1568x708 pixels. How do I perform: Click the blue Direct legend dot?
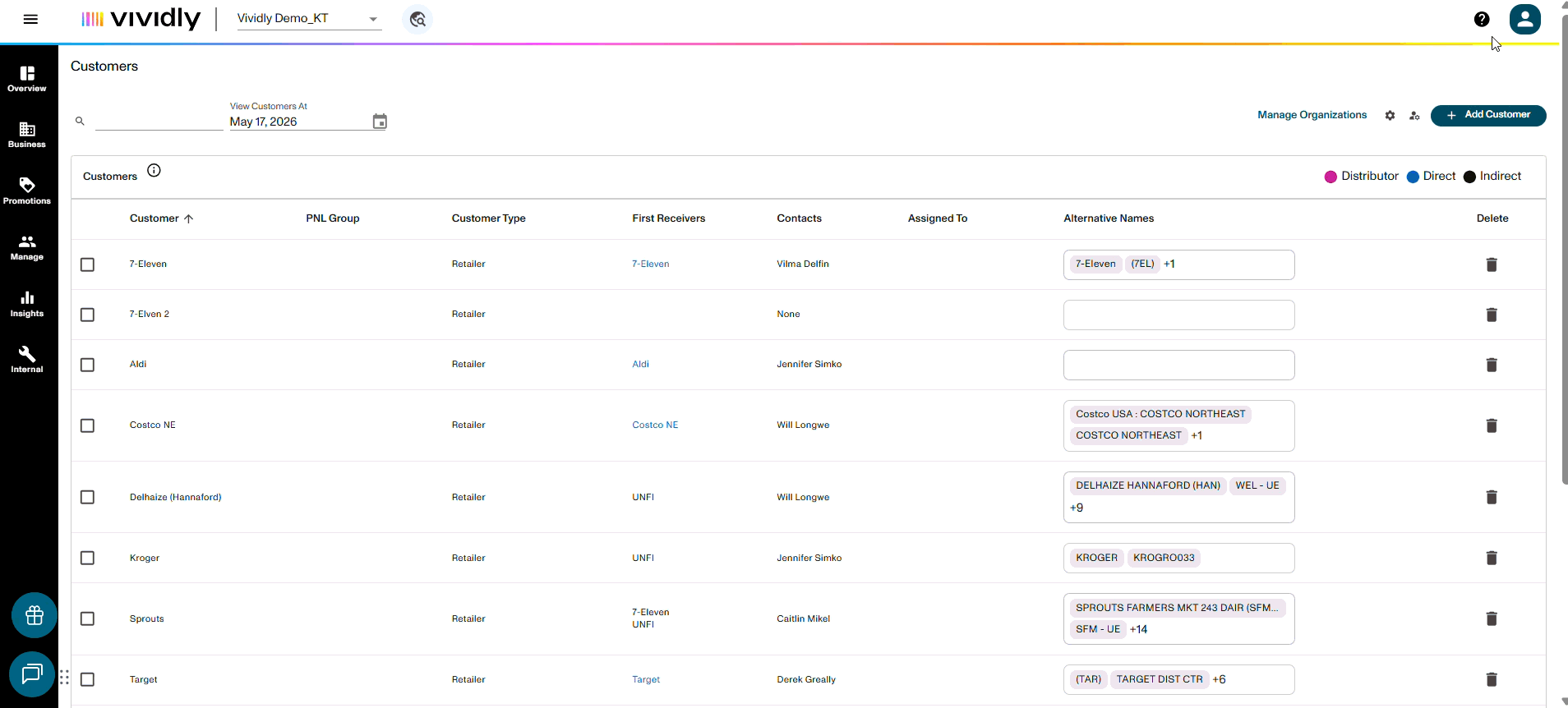[1413, 177]
